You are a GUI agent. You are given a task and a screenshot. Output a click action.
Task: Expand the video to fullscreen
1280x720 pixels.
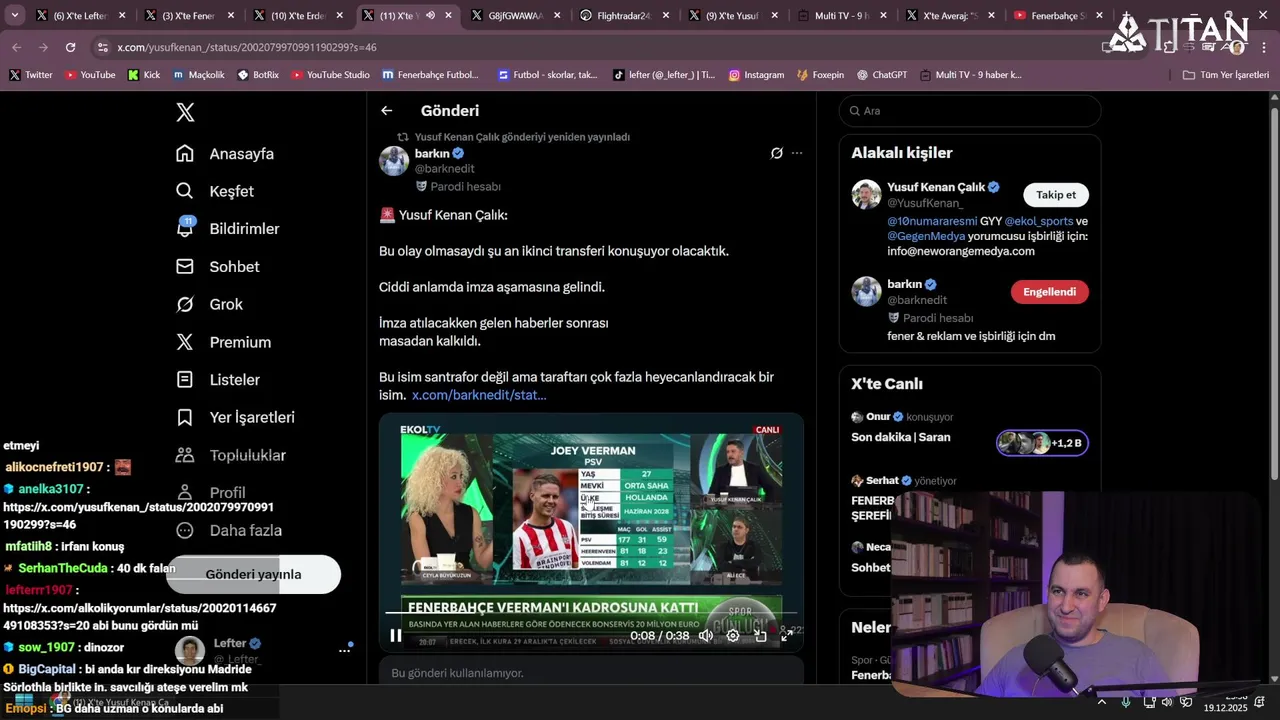tap(787, 635)
